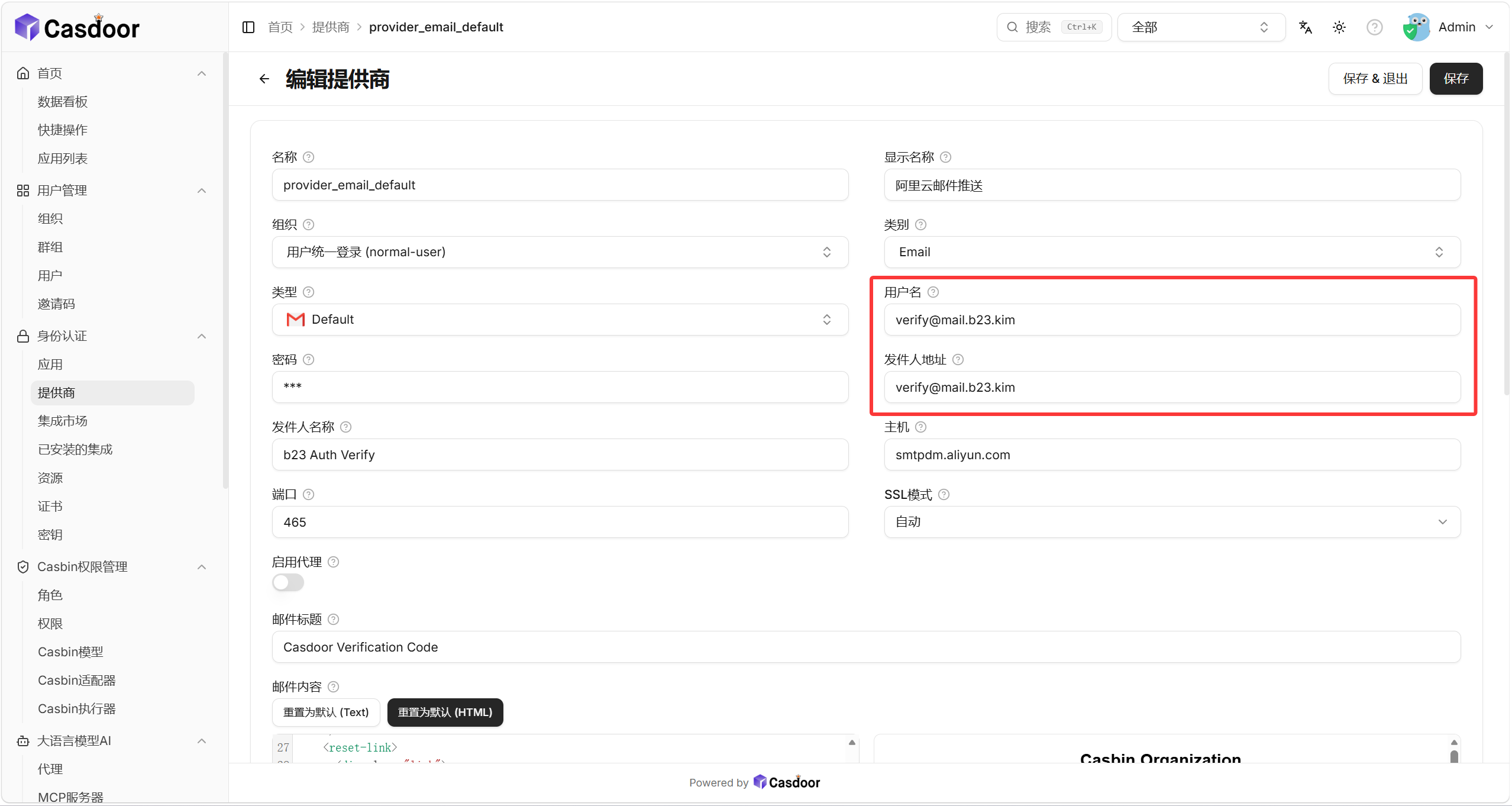Click the help icon next to 邮件标题
The width and height of the screenshot is (1512, 806).
point(334,620)
